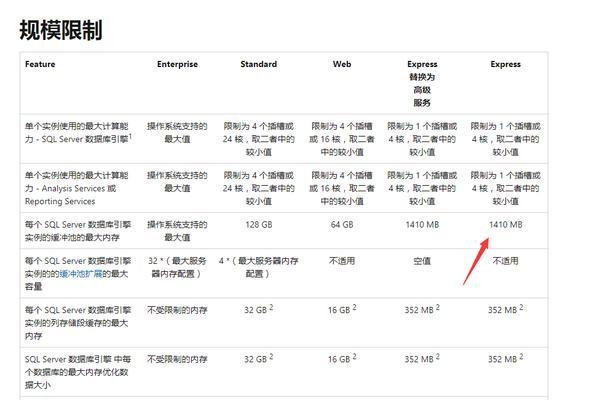Screen dimensions: 603x400
Task: Click the plain Express header lacking 高级服务 subtitle
Action: tap(505, 64)
